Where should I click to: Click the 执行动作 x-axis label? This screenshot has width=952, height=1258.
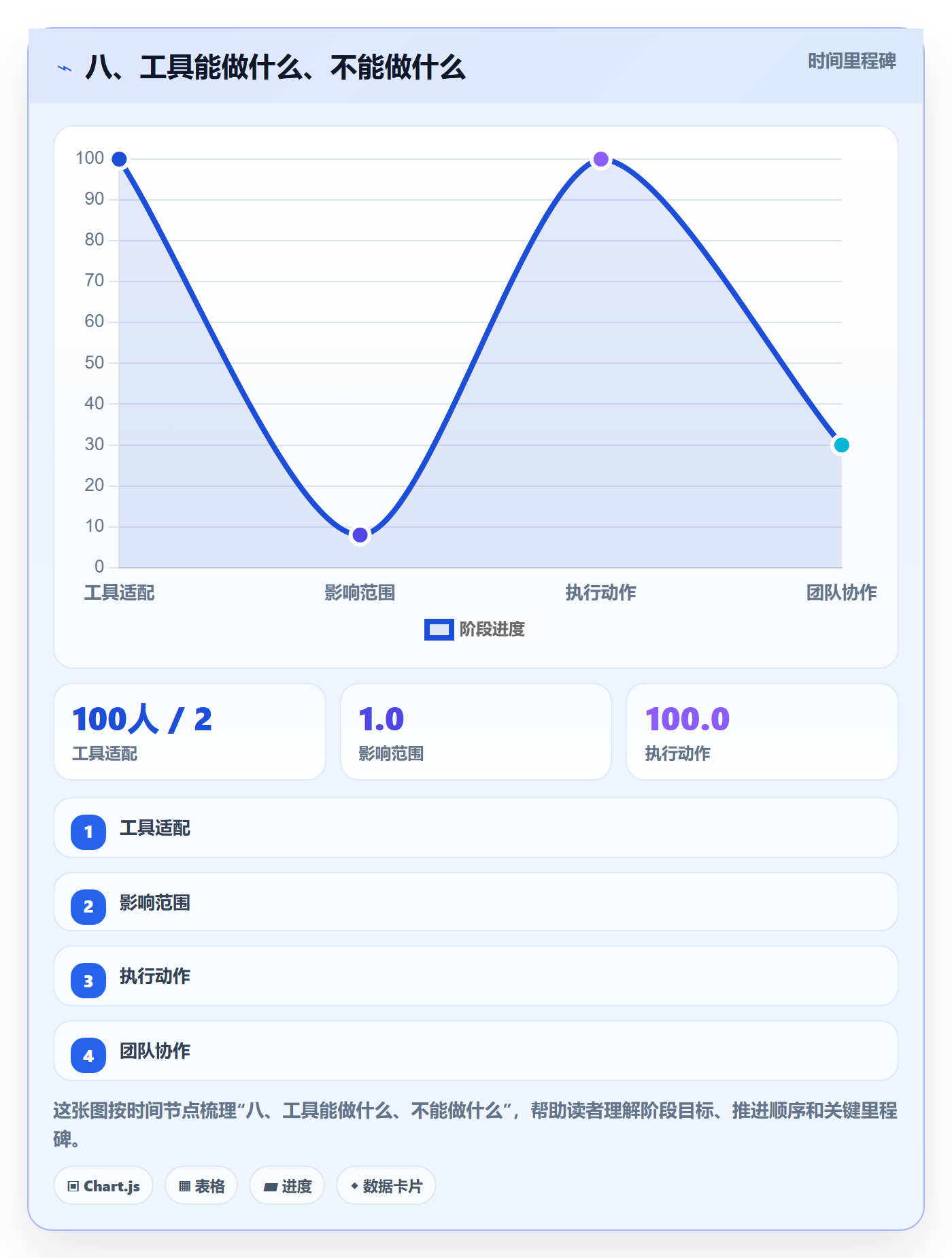click(x=600, y=593)
